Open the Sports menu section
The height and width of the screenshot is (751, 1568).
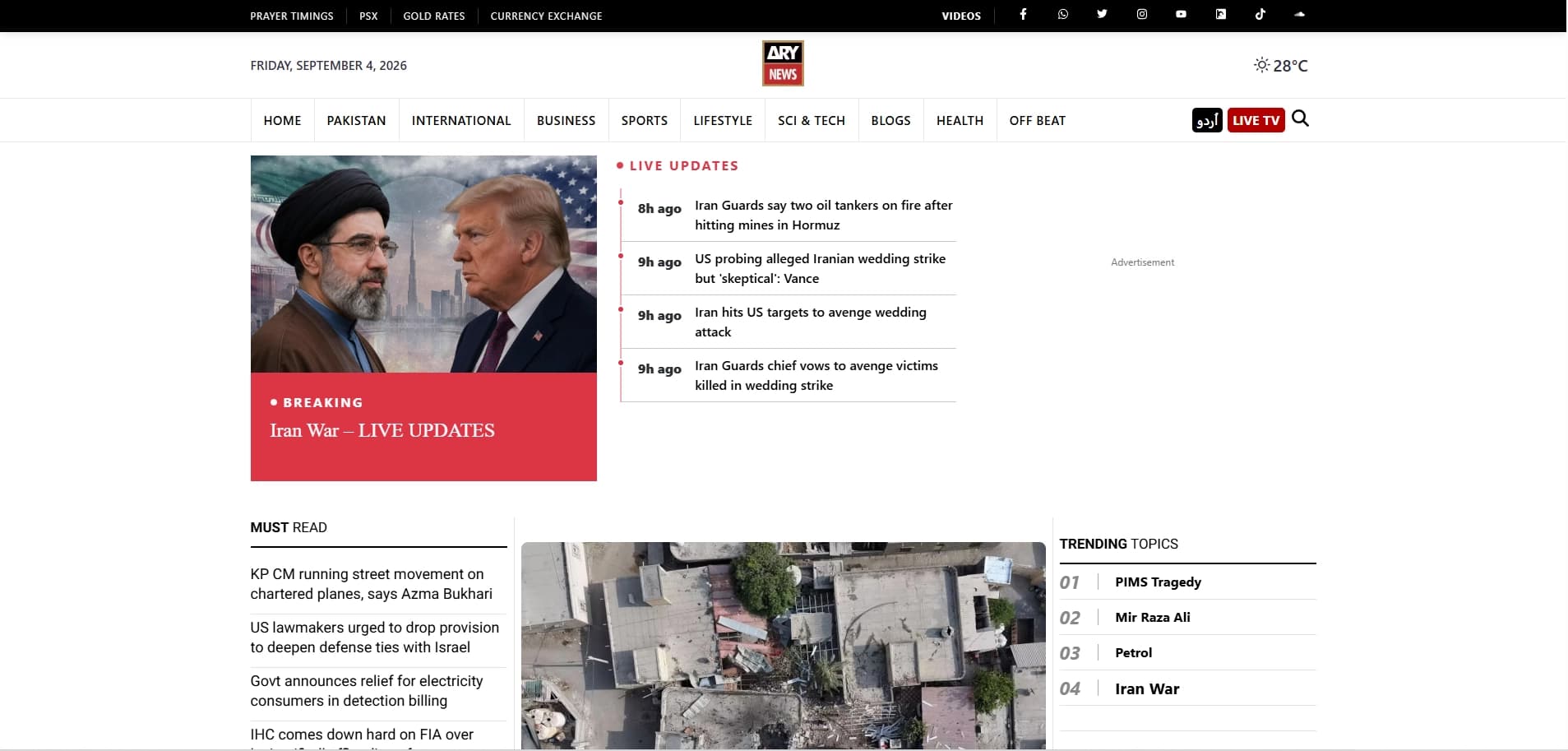click(x=645, y=120)
